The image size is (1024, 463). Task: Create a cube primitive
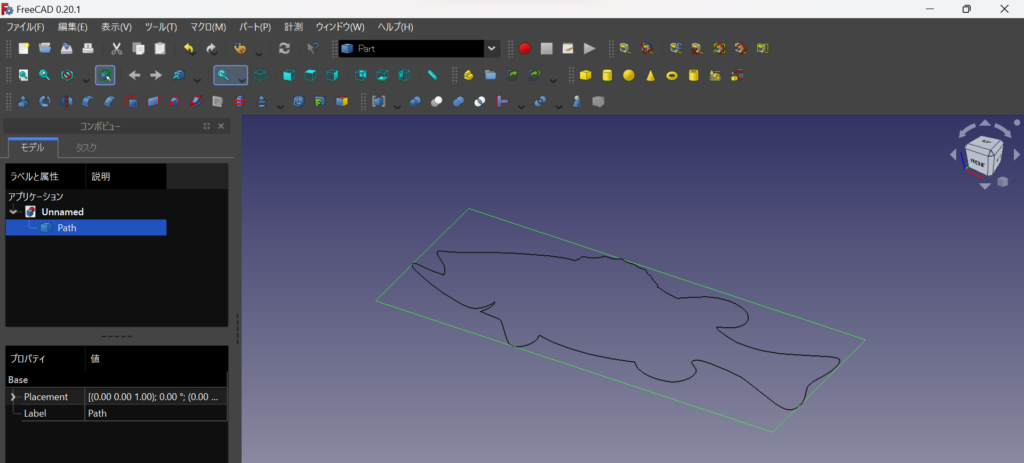point(585,76)
